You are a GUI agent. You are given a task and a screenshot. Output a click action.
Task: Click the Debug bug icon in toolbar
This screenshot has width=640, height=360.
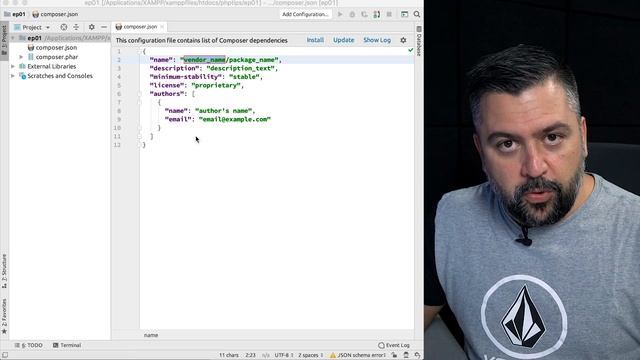click(352, 14)
